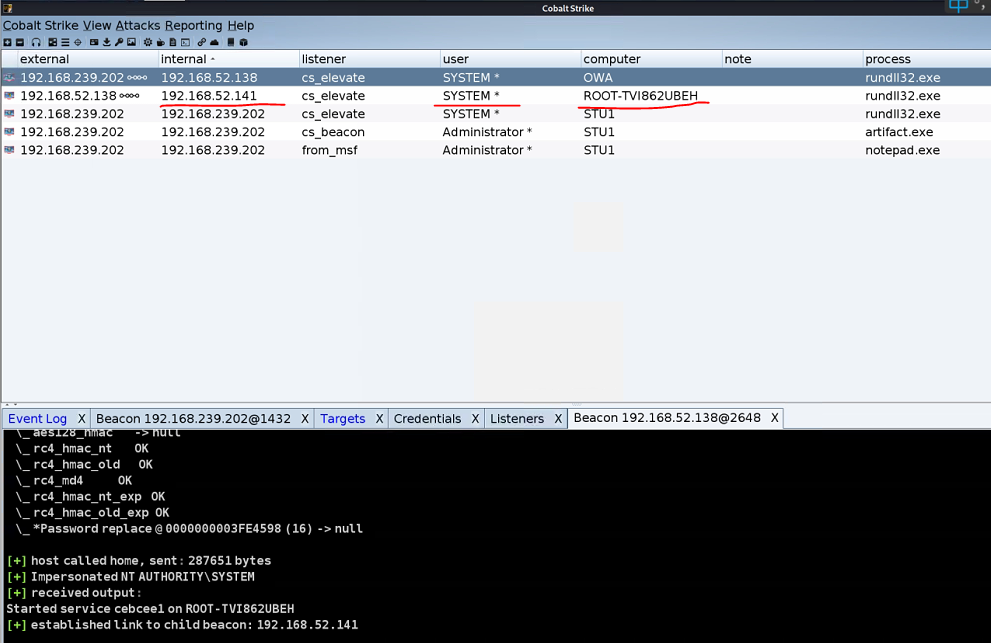Click 'Impersonated NT AUTHORITY\SYSTEM' output line
The width and height of the screenshot is (991, 643).
[131, 577]
